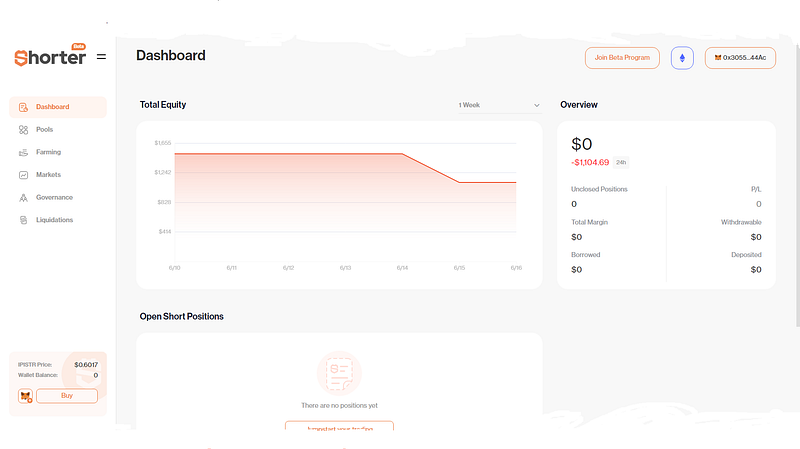Screen dimensions: 800x449
Task: Click the 24h badge in Overview
Action: tap(621, 162)
